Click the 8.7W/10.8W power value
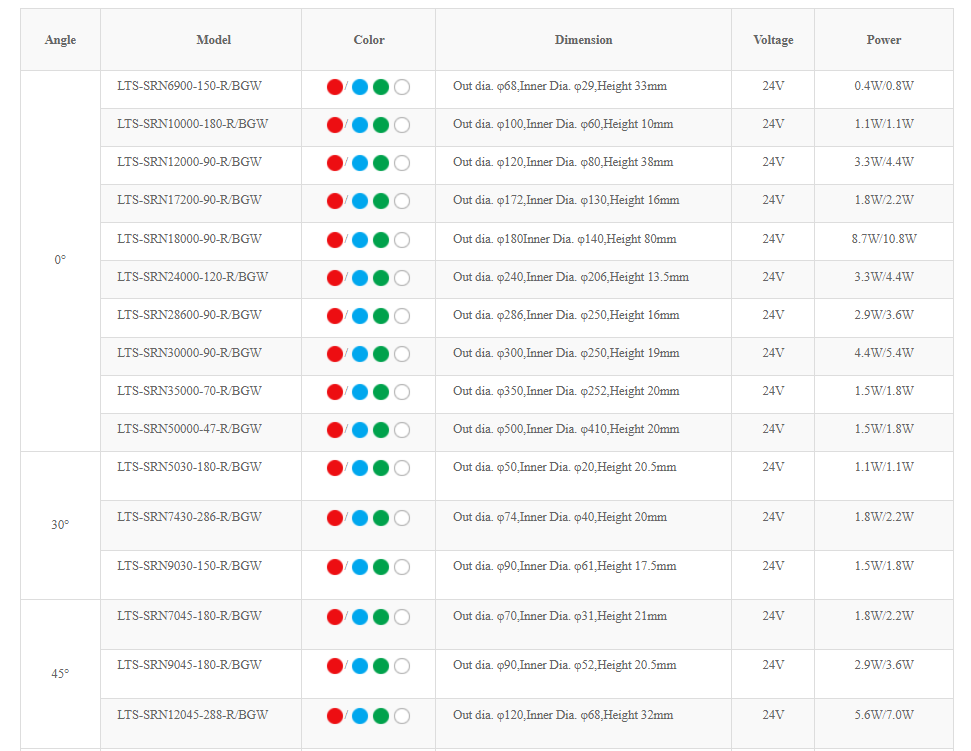 pos(884,239)
